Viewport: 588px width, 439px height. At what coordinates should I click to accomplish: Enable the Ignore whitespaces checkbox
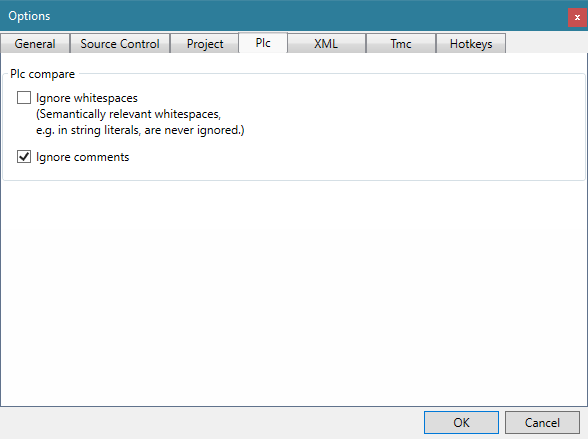(x=24, y=98)
